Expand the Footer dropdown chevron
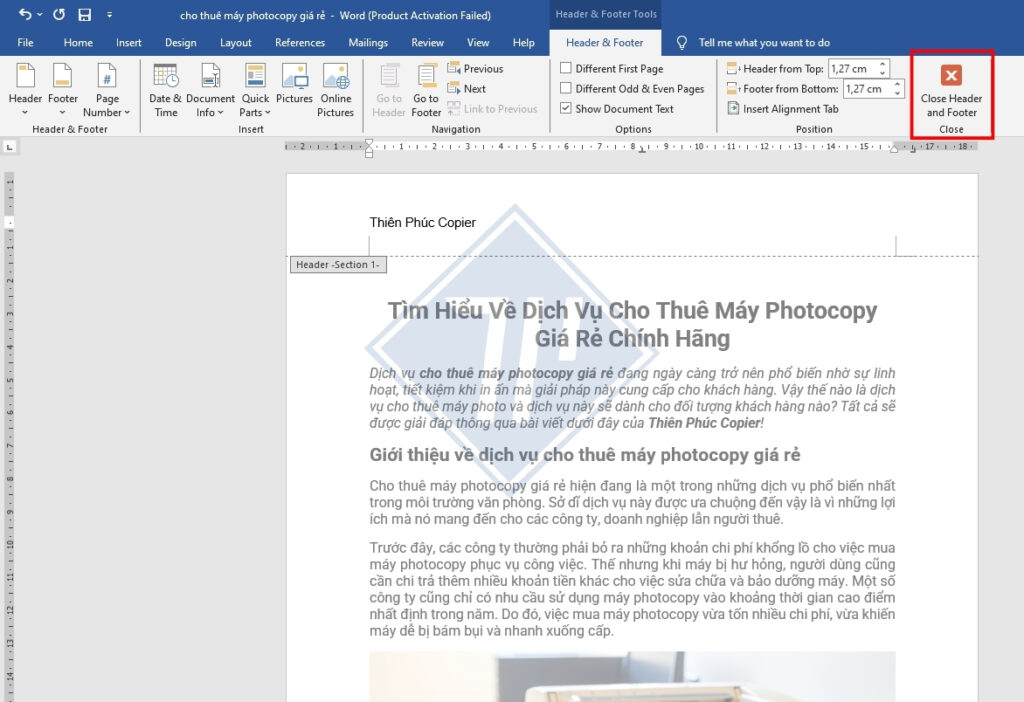Screen dimensions: 1024x702 coord(63,112)
